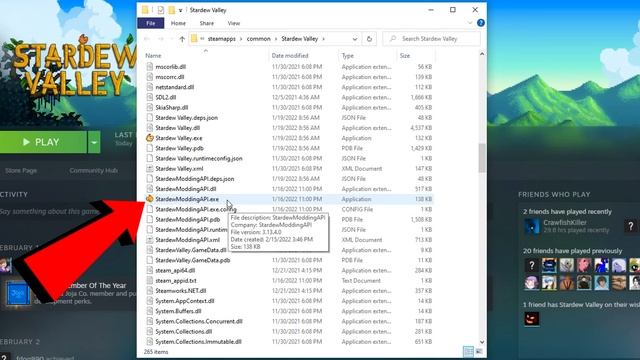This screenshot has height=360, width=640.
Task: Select the StardewModdingAPI.exe icon
Action: (150, 199)
